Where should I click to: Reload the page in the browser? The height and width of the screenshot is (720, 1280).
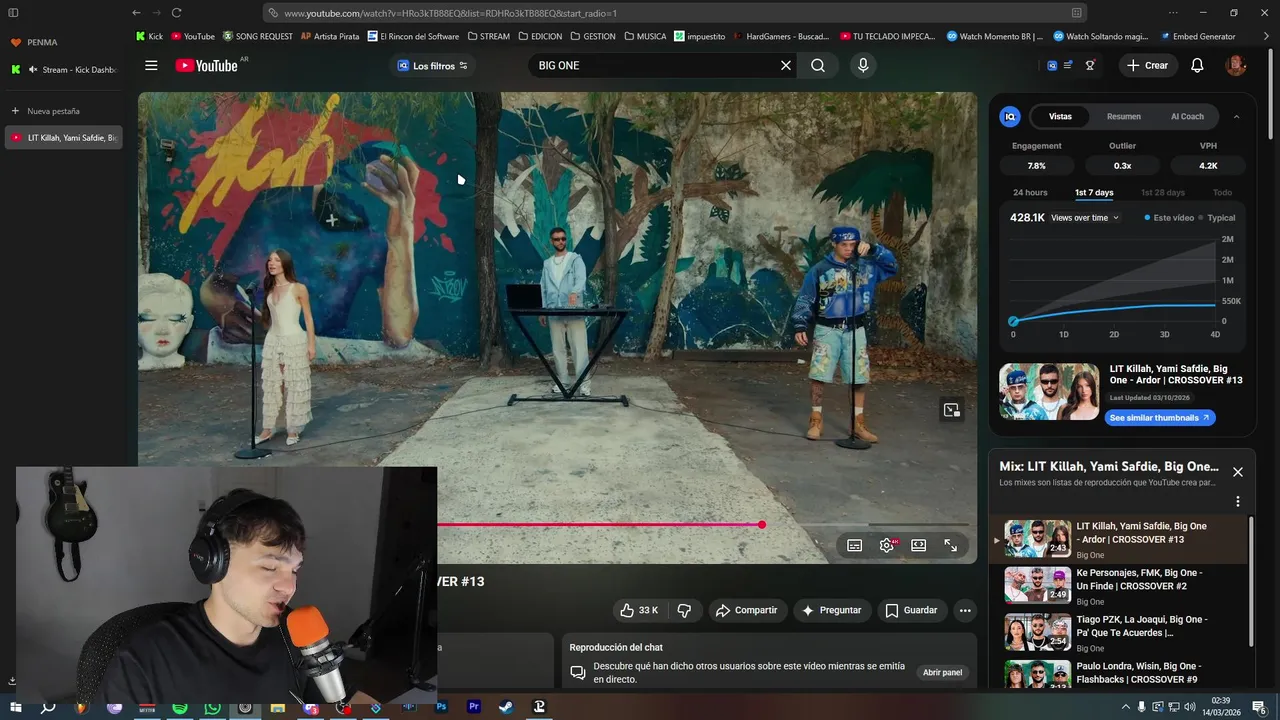pyautogui.click(x=176, y=13)
